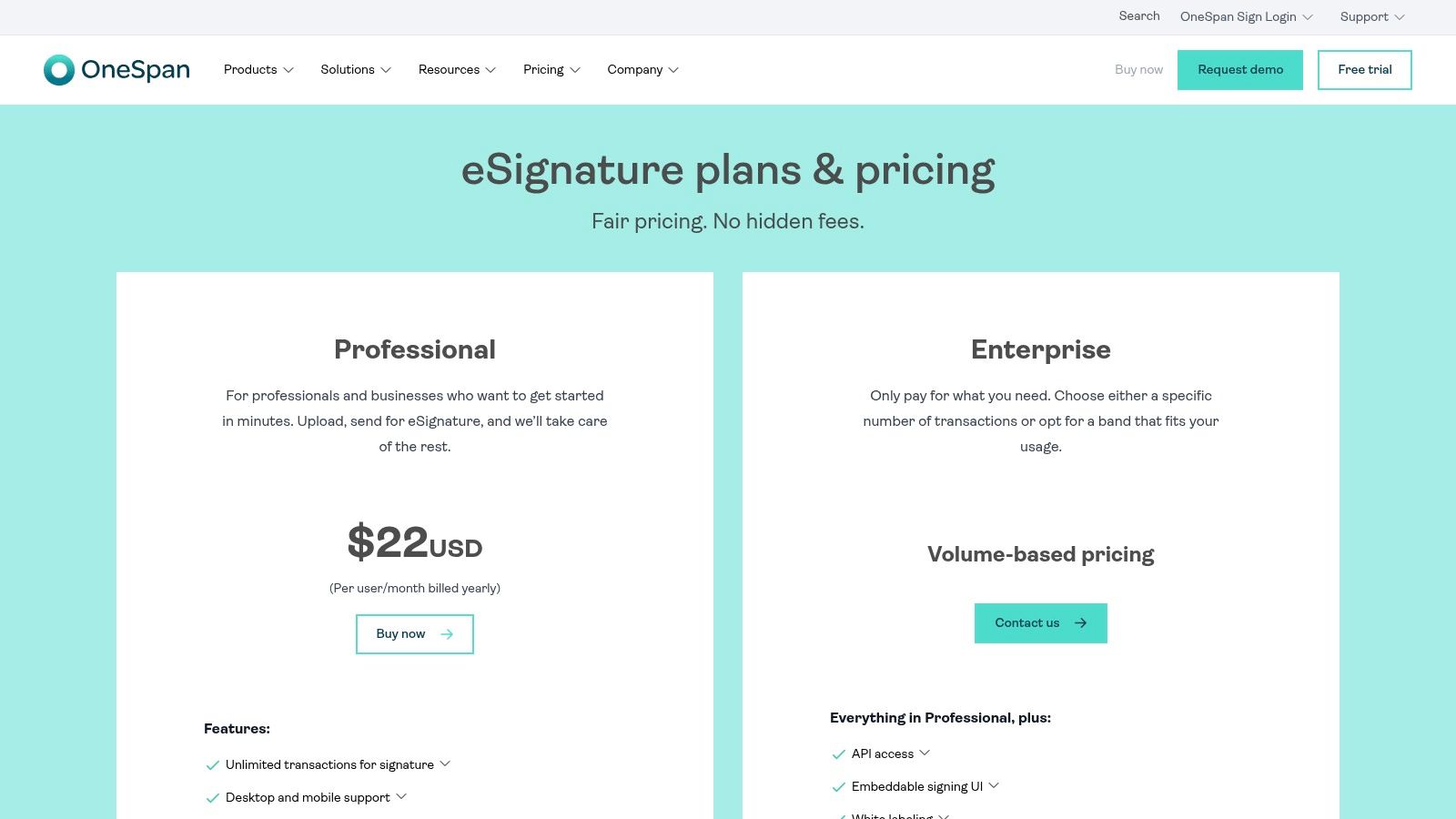Open the Resources dropdown menu
Screen dimensions: 1456x819
pos(457,70)
